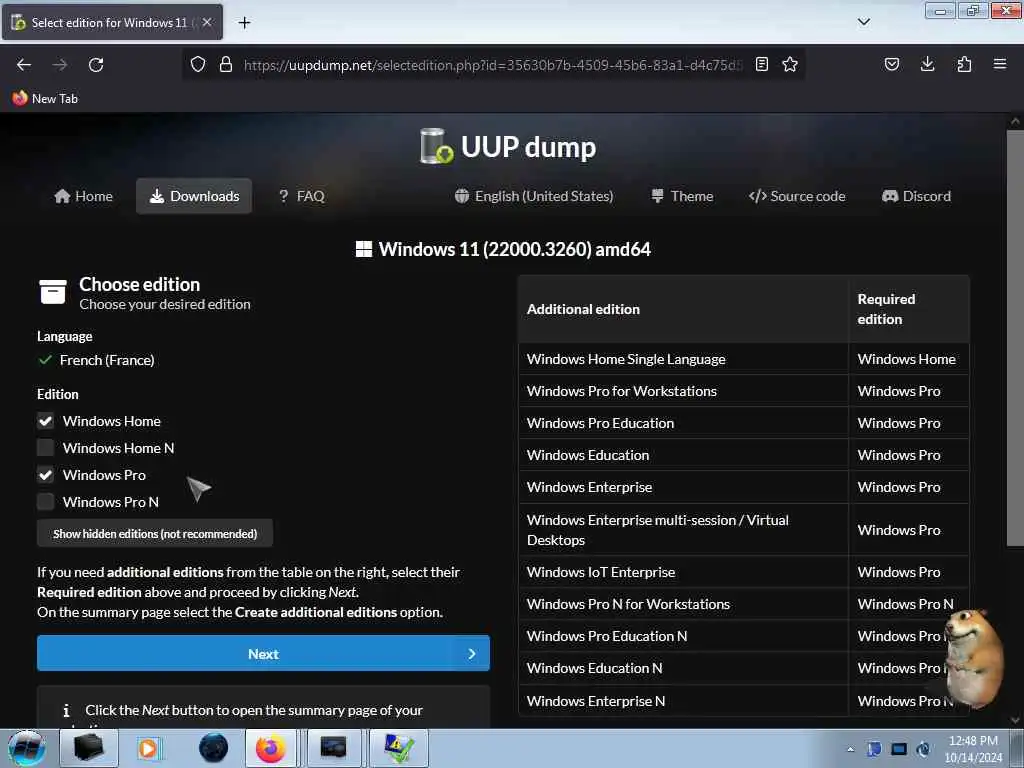Click the Choose edition archive box icon
This screenshot has height=768, width=1024.
[x=53, y=292]
